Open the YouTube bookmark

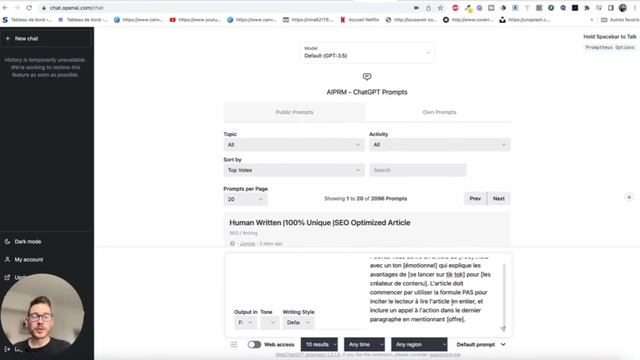click(x=195, y=20)
